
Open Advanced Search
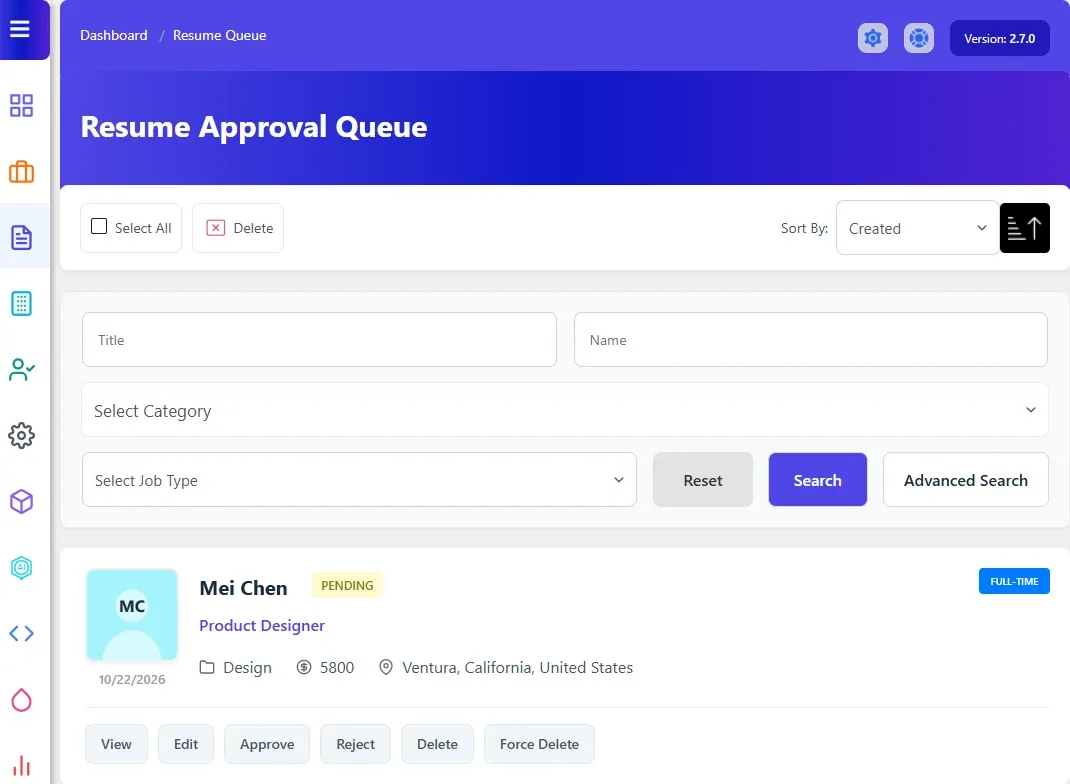pyautogui.click(x=966, y=480)
